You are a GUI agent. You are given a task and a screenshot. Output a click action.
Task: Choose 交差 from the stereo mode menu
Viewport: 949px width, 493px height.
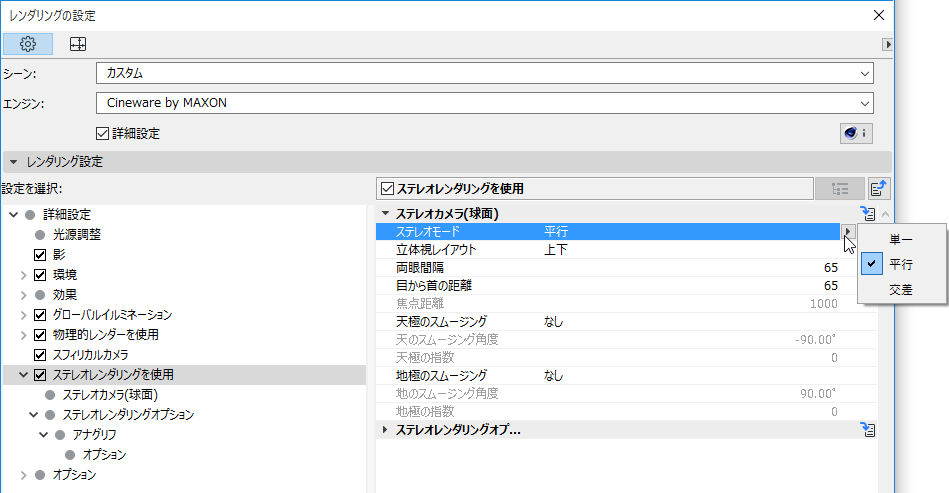tap(901, 290)
